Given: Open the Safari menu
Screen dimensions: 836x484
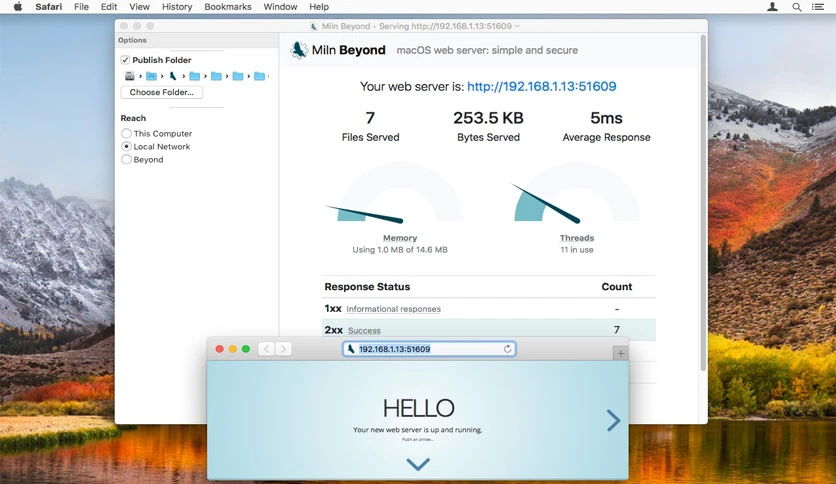Looking at the screenshot, I should (49, 7).
